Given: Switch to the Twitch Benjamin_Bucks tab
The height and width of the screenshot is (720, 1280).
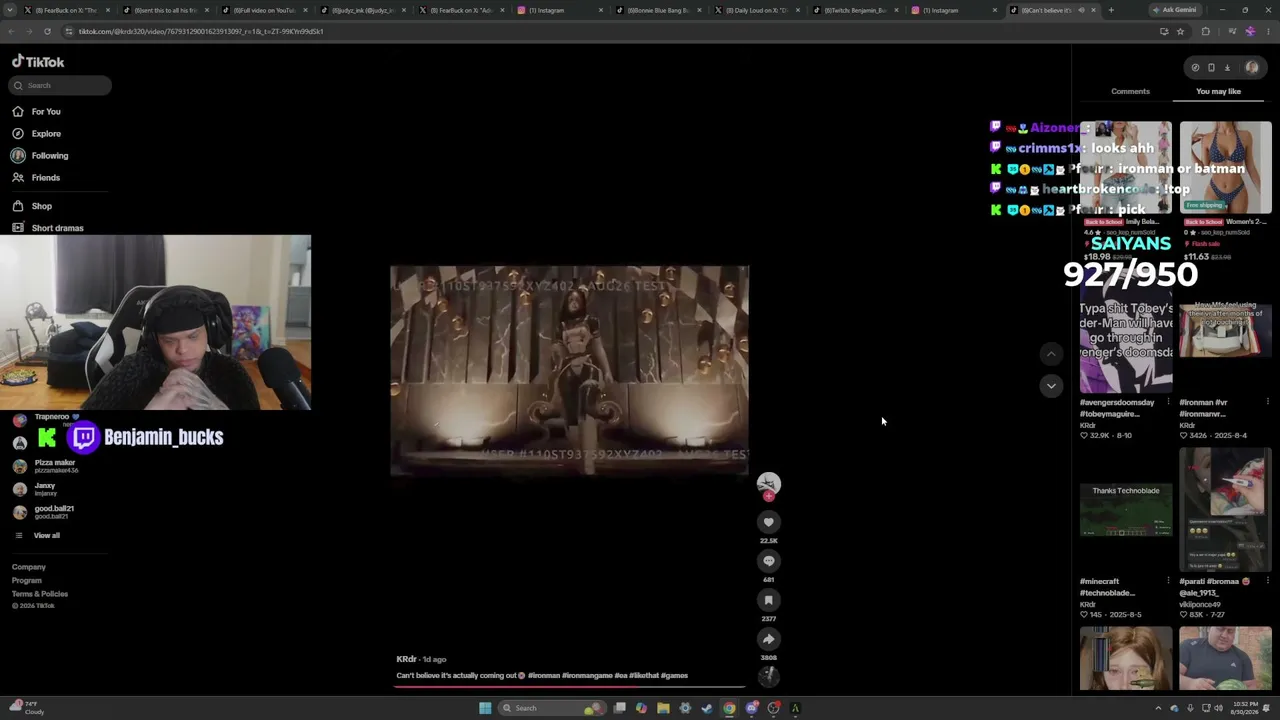Looking at the screenshot, I should pyautogui.click(x=856, y=10).
